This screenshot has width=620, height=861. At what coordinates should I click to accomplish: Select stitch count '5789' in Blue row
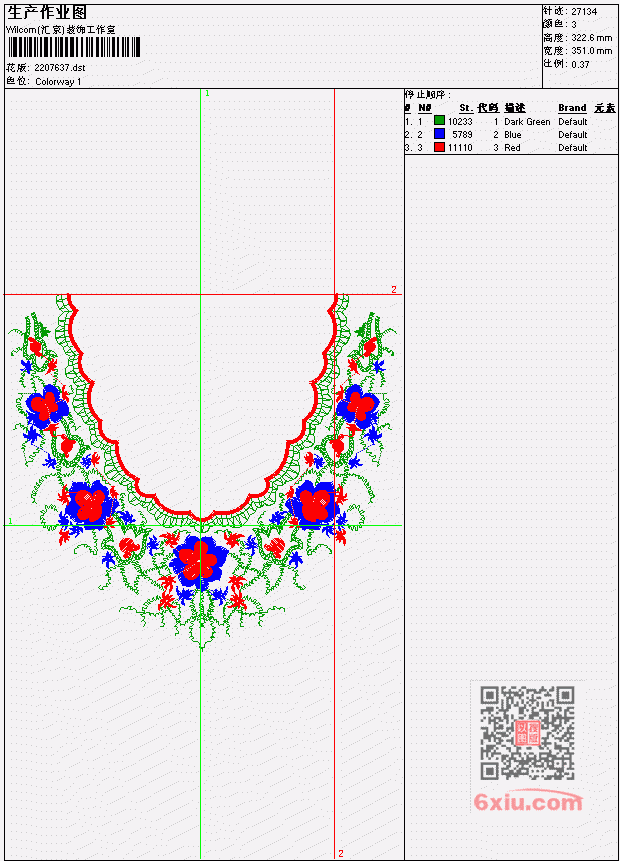coord(462,135)
